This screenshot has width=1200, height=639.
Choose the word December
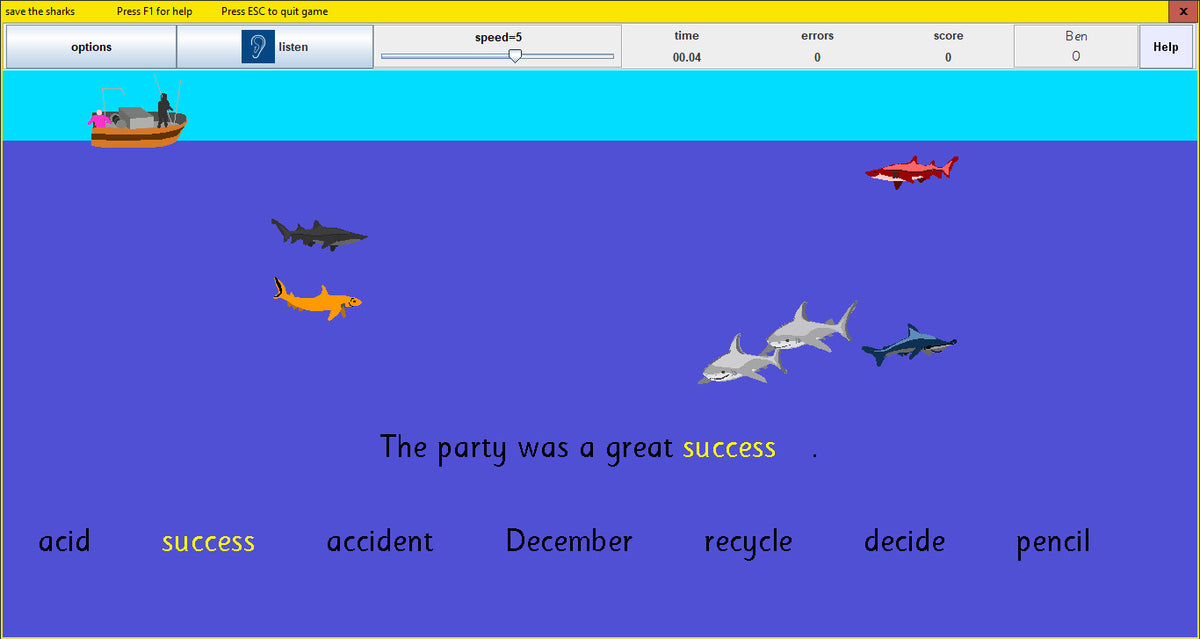569,541
